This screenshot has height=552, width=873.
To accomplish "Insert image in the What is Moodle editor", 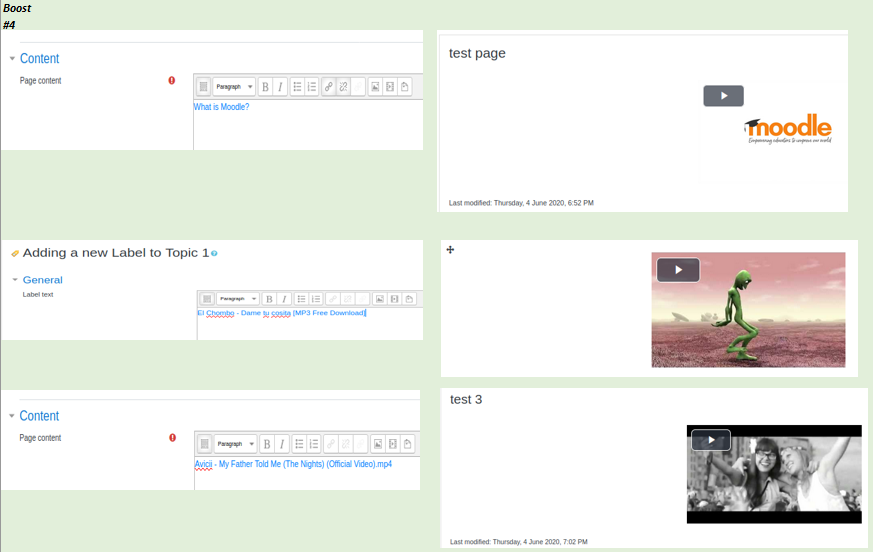I will click(375, 87).
